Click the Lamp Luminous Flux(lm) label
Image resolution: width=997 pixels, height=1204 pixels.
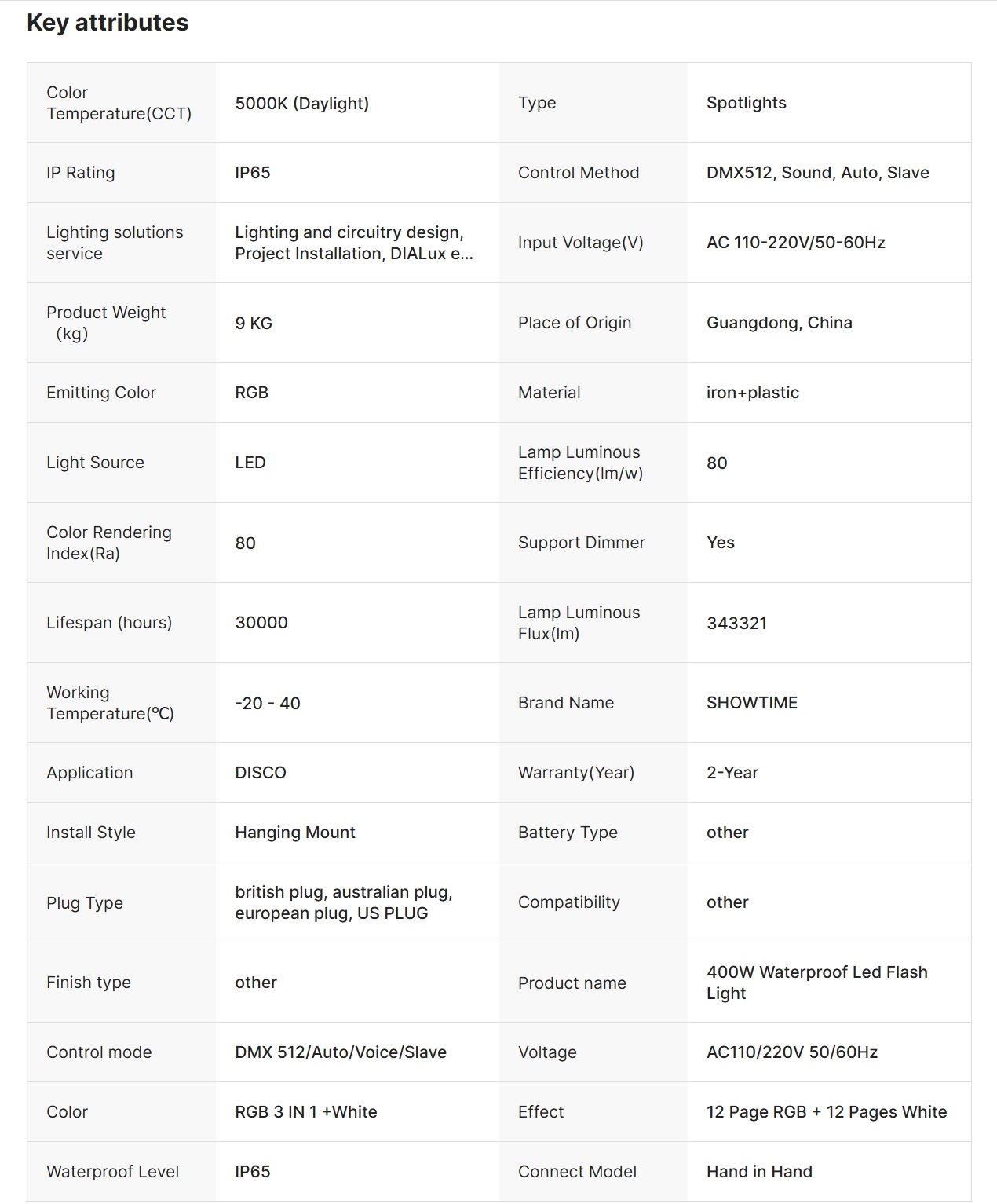click(579, 623)
